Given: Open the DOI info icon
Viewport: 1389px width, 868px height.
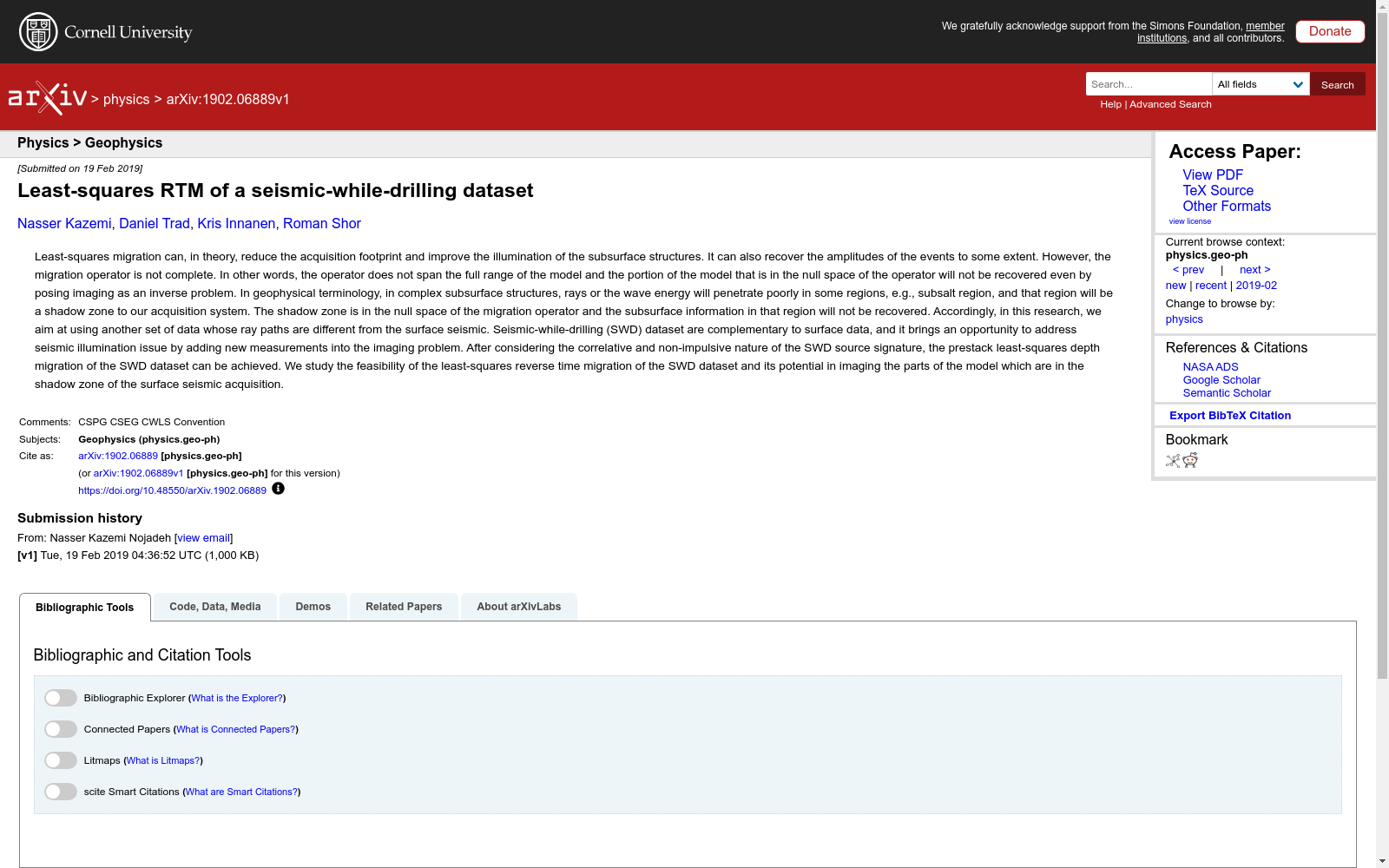Looking at the screenshot, I should click(x=278, y=489).
